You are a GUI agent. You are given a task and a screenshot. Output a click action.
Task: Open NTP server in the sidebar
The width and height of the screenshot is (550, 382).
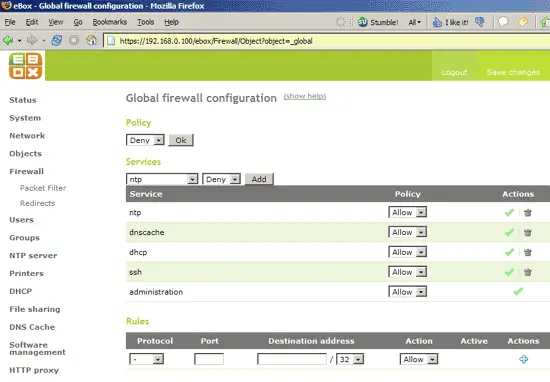point(33,255)
